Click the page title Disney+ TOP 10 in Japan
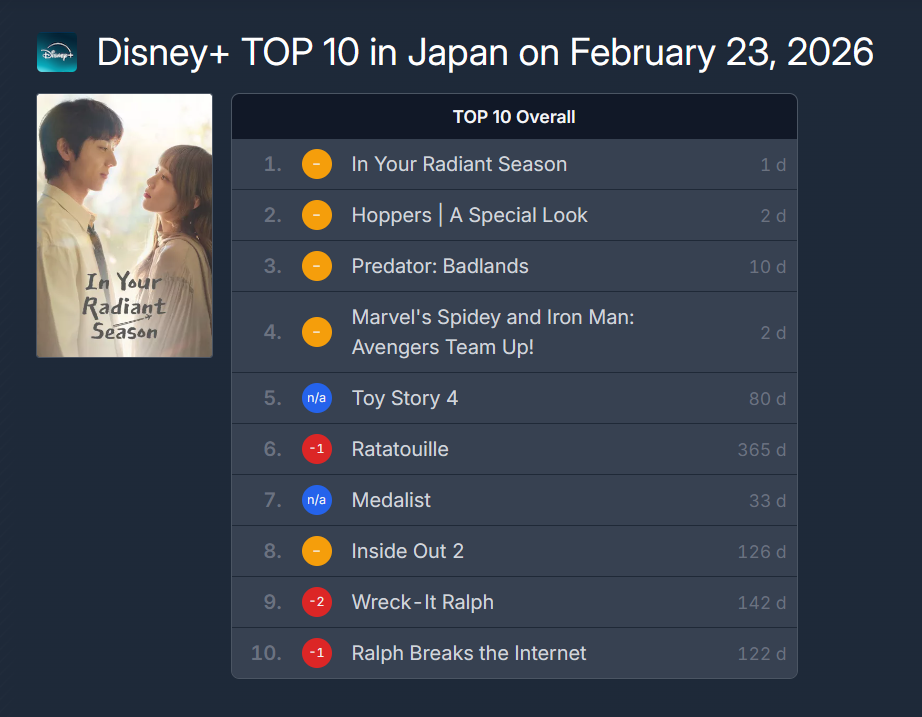This screenshot has height=717, width=922. (x=485, y=52)
